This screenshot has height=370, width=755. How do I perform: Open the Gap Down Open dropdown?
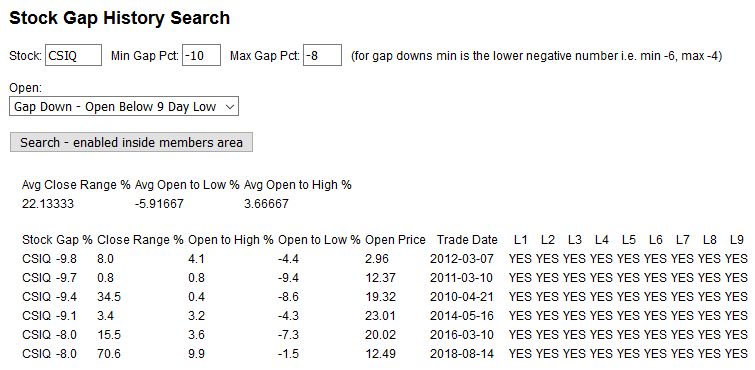point(124,106)
